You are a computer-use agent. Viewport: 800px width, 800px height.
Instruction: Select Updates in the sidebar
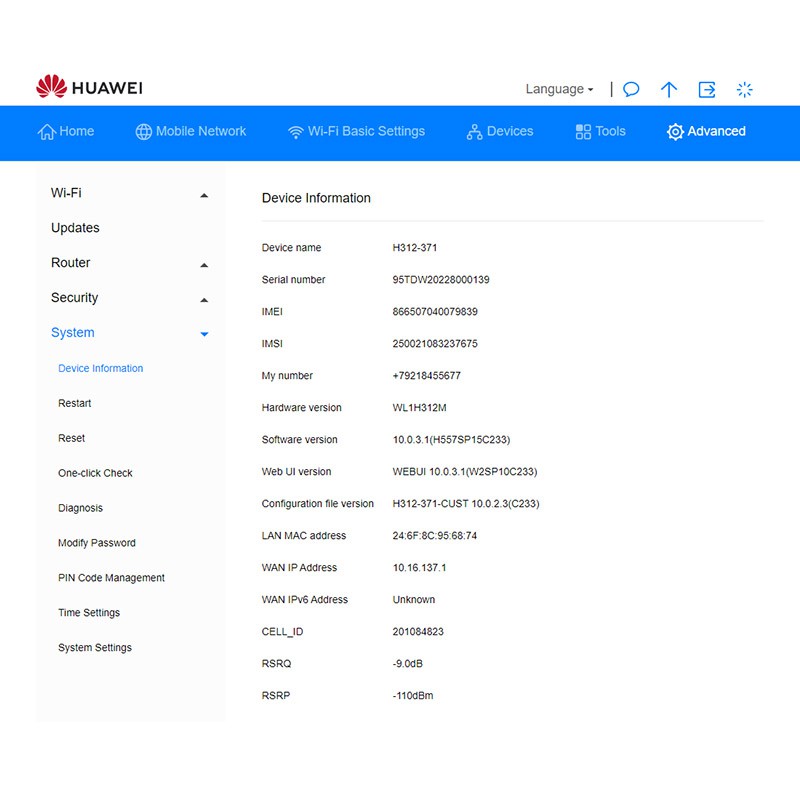coord(75,228)
